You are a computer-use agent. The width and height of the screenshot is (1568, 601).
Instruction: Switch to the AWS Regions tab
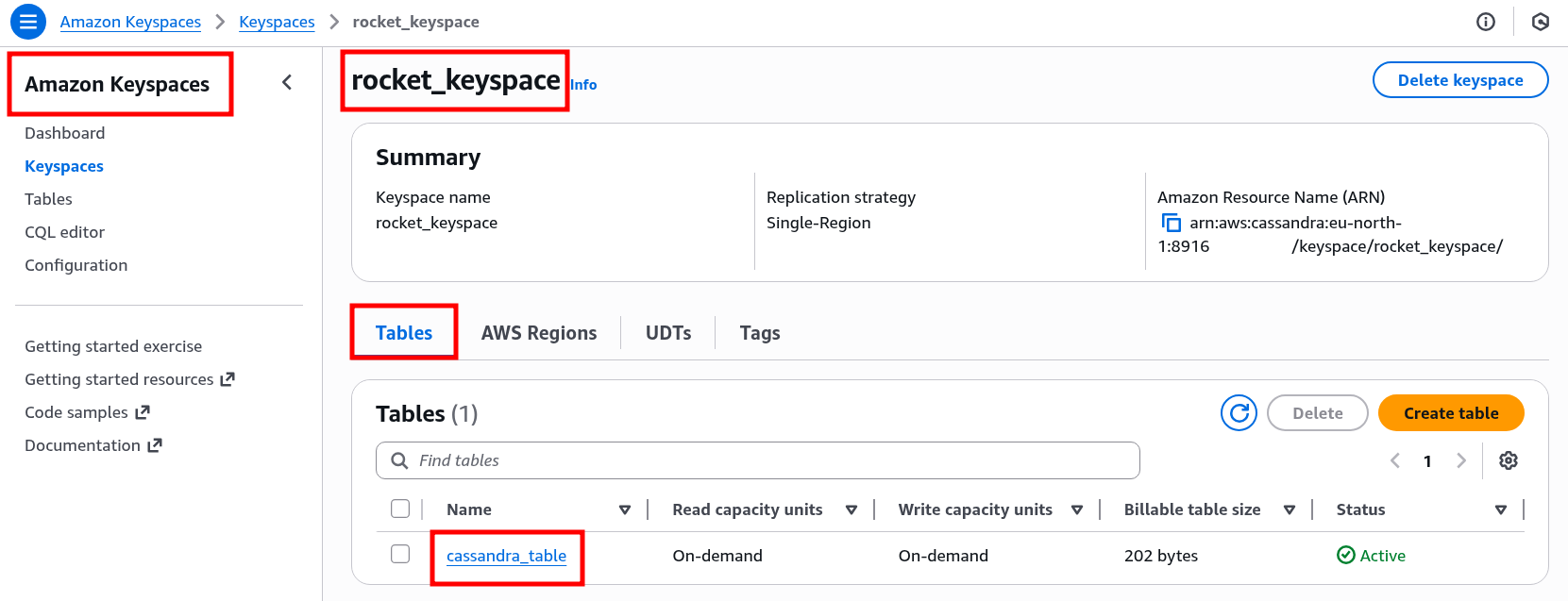[538, 333]
